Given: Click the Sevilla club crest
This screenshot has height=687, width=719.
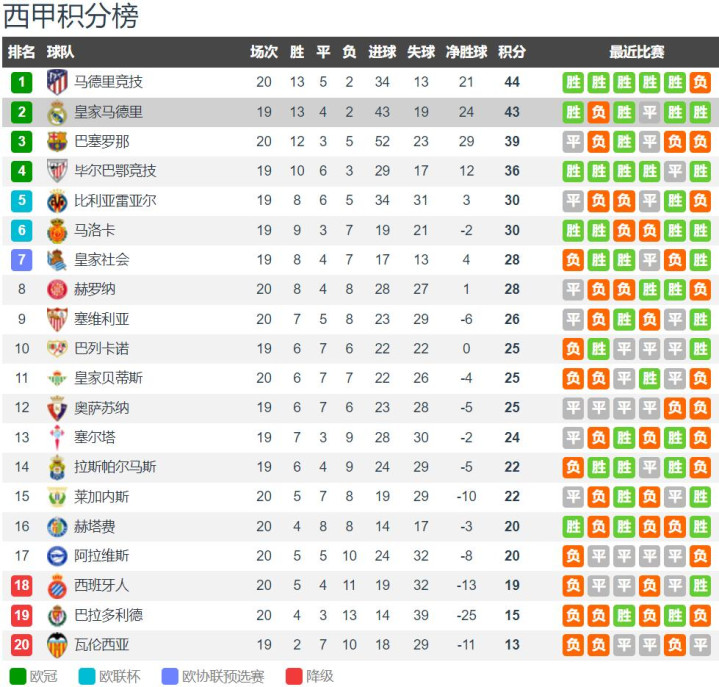Looking at the screenshot, I should click(x=57, y=319).
